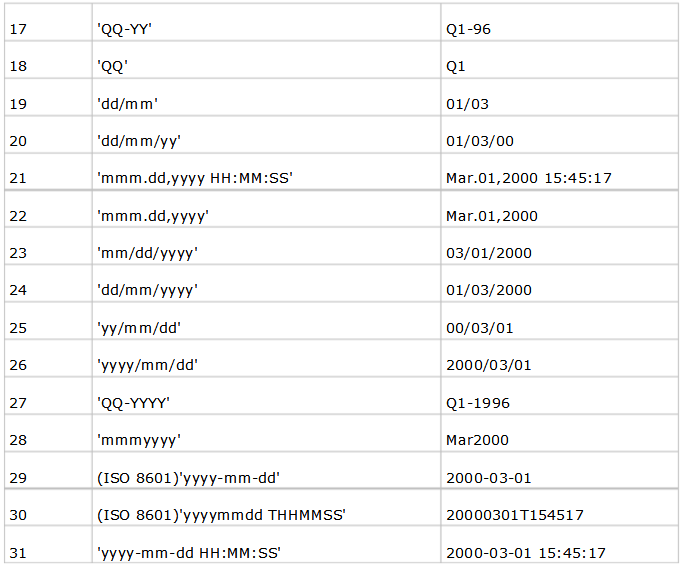This screenshot has width=683, height=568.
Task: Select the row number 18 cell
Action: tap(19, 67)
